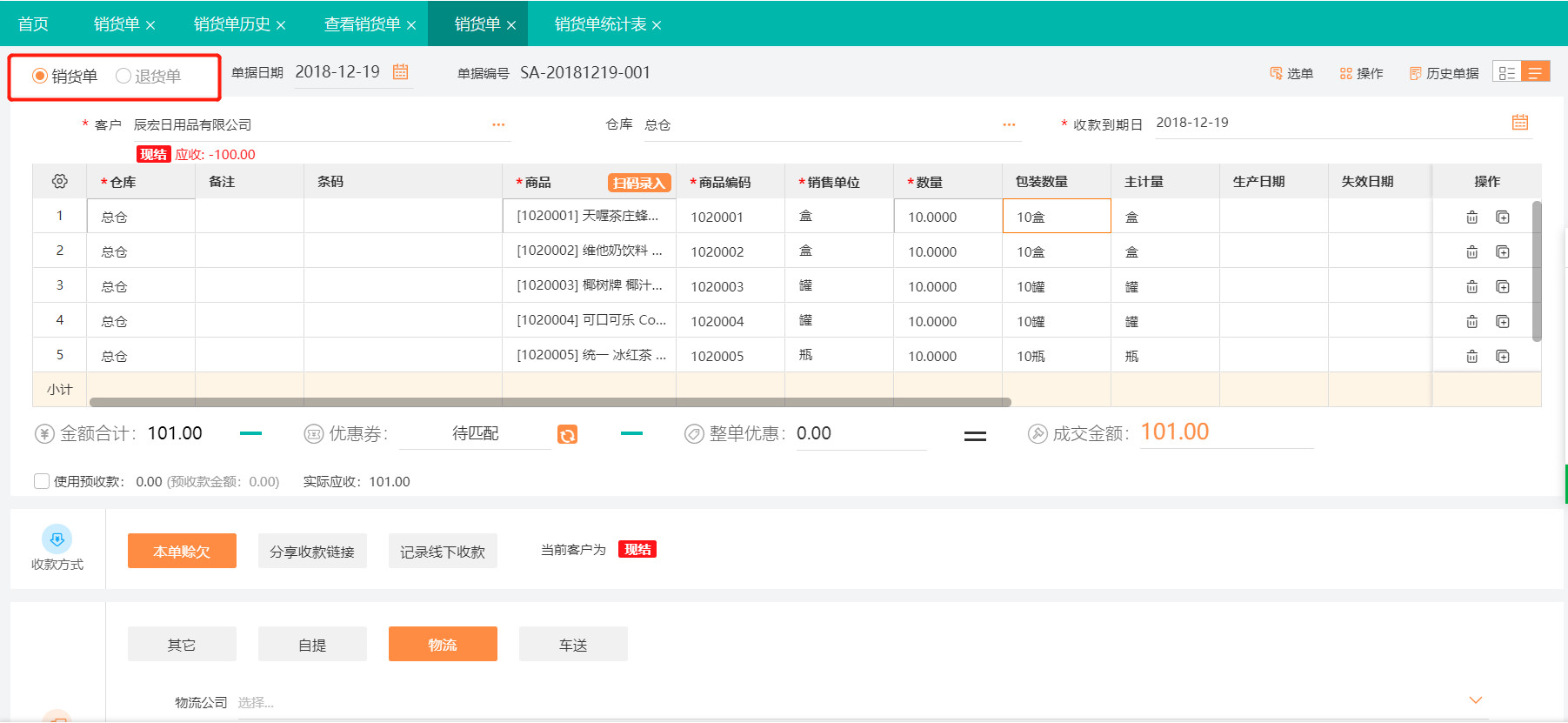The image size is (1568, 723).
Task: Go to the 首页 tab
Action: tap(33, 24)
